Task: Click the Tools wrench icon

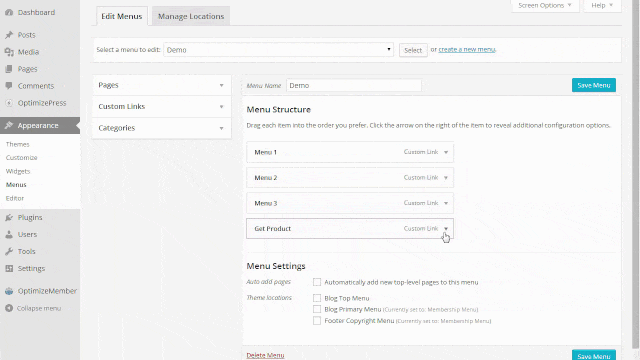Action: click(9, 251)
